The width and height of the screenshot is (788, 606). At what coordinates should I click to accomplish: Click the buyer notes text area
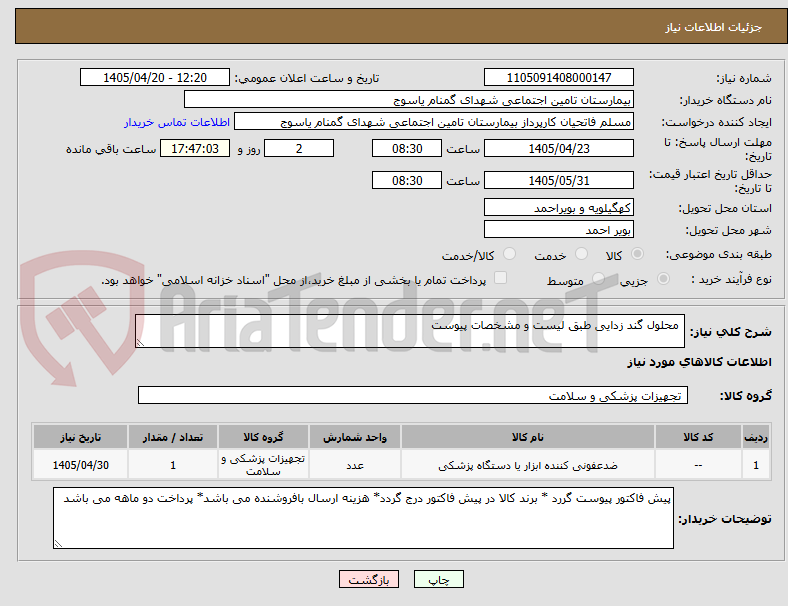pyautogui.click(x=363, y=518)
